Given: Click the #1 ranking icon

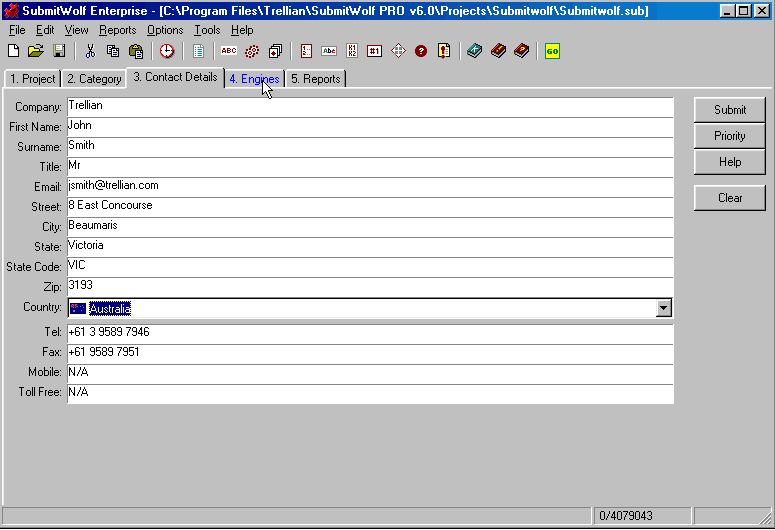Looking at the screenshot, I should pos(374,51).
